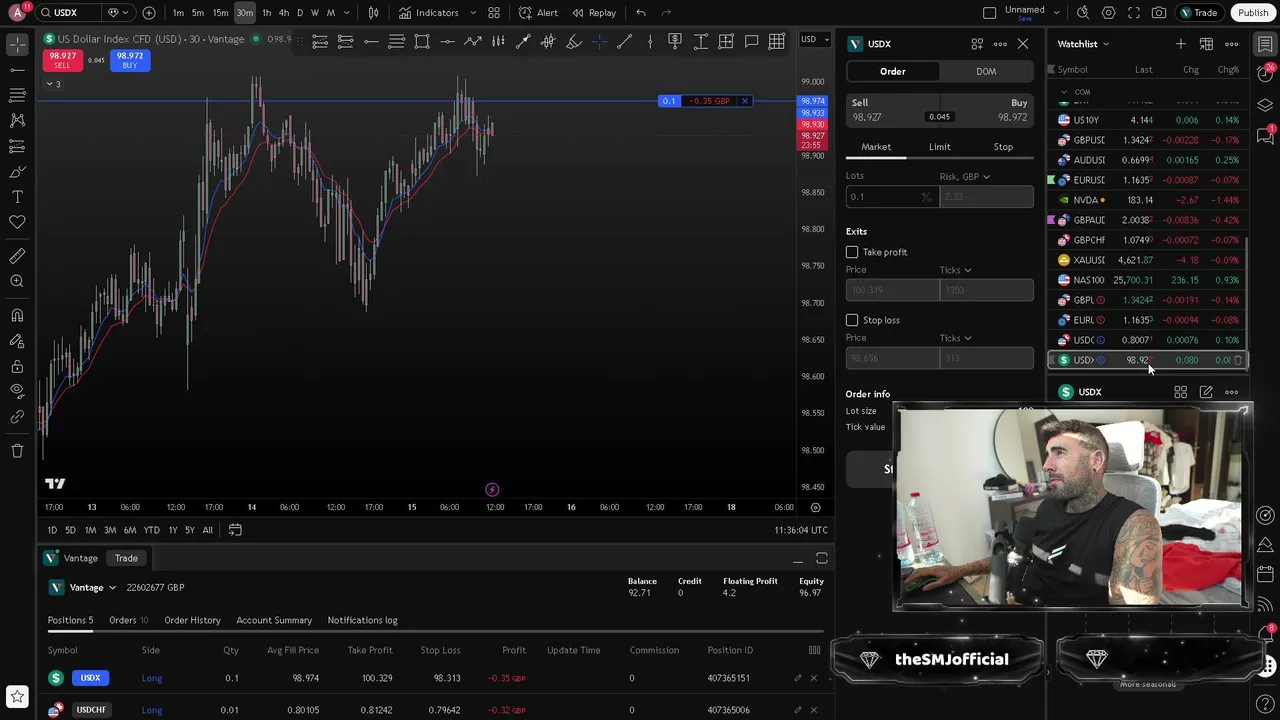Undo the last chart action
Image resolution: width=1280 pixels, height=720 pixels.
pos(641,13)
